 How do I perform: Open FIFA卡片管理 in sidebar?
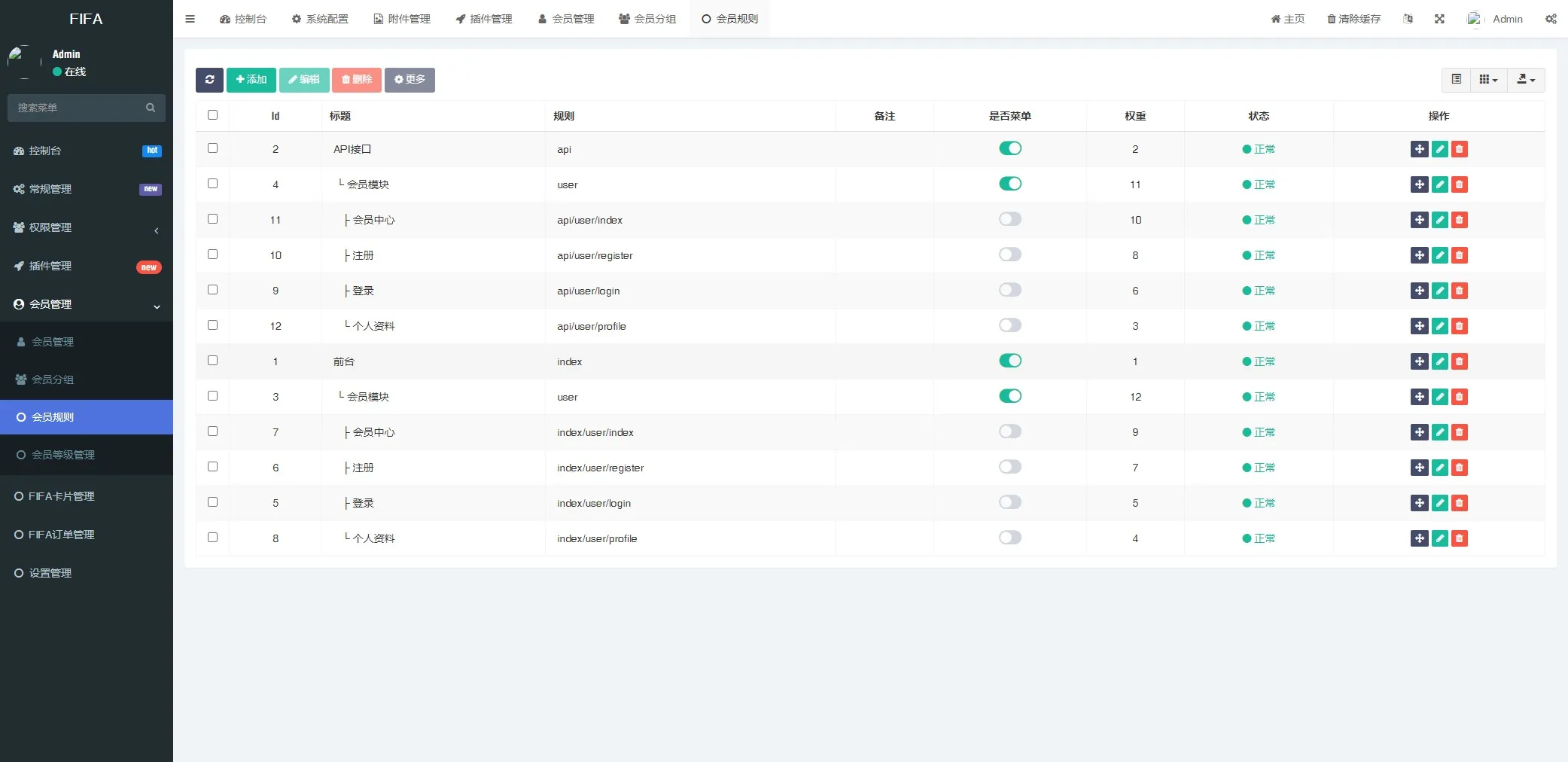[87, 496]
